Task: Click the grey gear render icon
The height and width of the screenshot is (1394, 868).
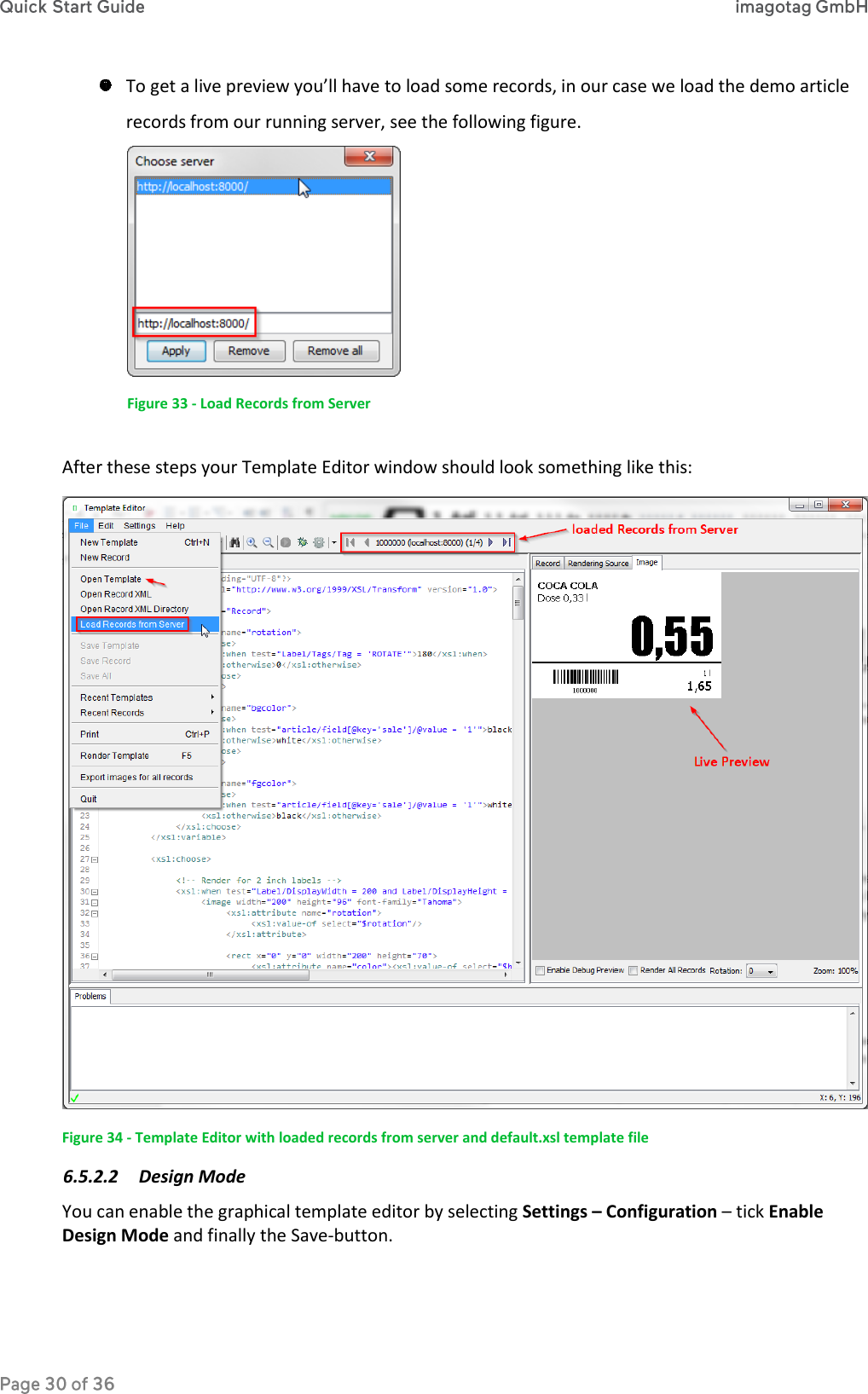Action: pos(319,542)
